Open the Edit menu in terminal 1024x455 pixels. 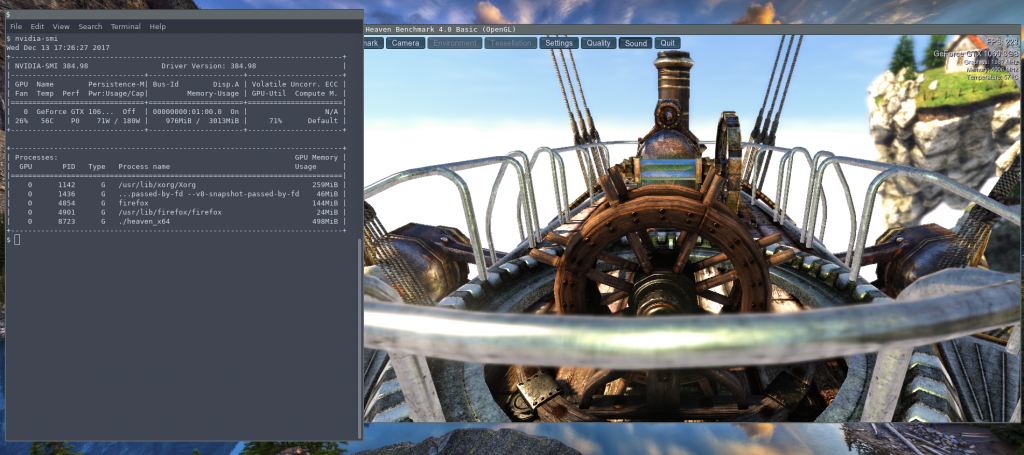click(x=37, y=26)
